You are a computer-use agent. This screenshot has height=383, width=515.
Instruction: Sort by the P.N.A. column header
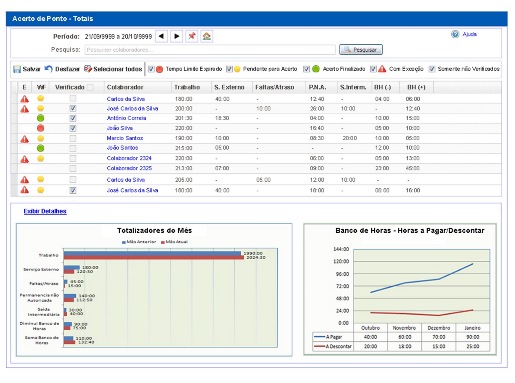(317, 87)
